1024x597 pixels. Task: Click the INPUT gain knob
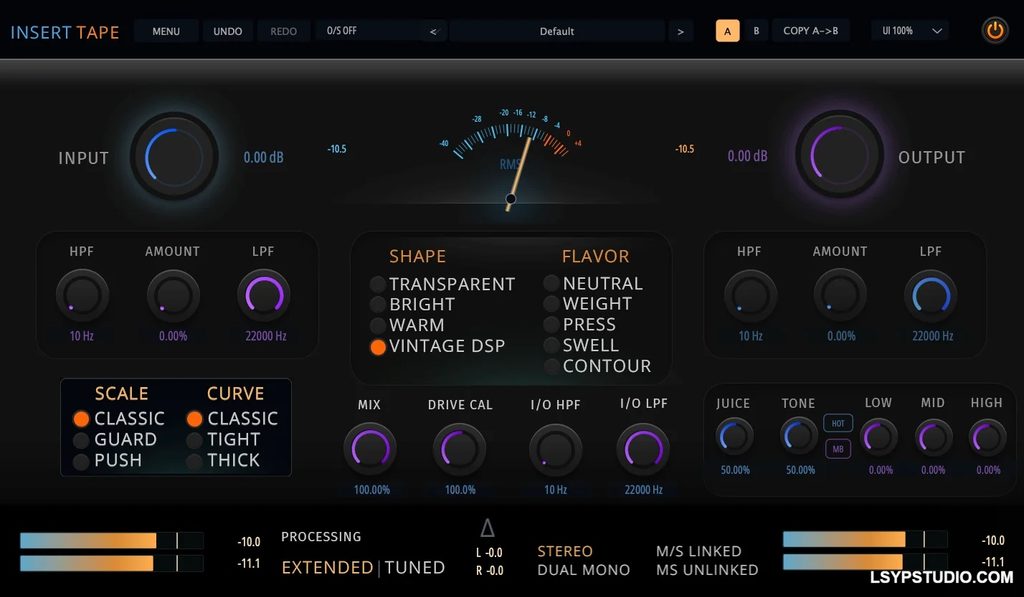tap(174, 157)
